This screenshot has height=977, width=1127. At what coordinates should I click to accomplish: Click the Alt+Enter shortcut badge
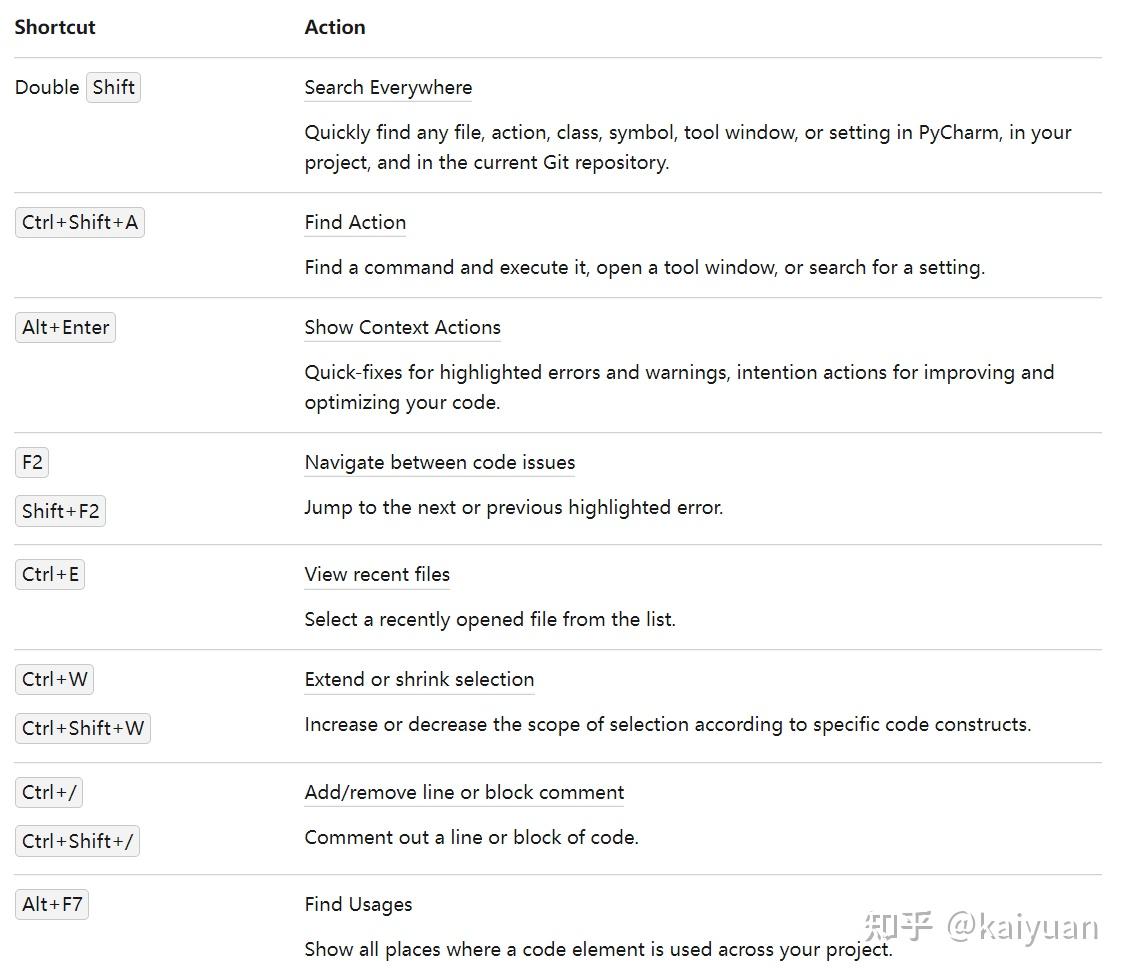pyautogui.click(x=65, y=328)
